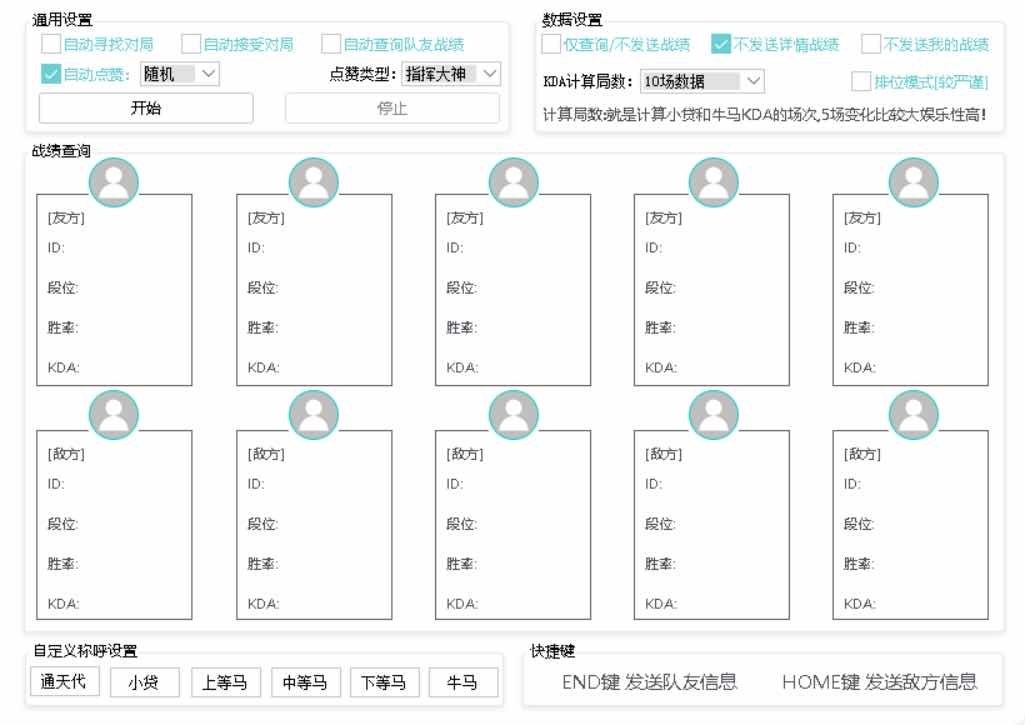The height and width of the screenshot is (725, 1025).
Task: Click the fifth 友方 player avatar
Action: [914, 182]
